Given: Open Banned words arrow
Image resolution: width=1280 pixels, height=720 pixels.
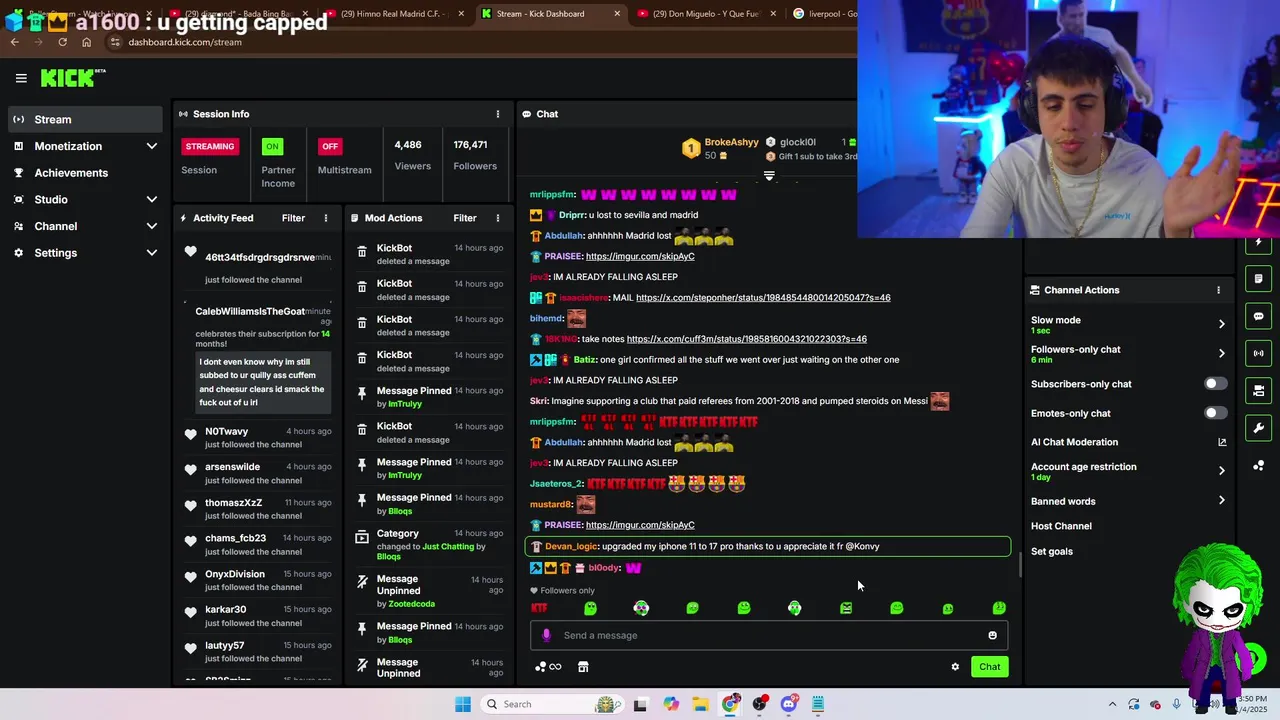Looking at the screenshot, I should coord(1221,501).
